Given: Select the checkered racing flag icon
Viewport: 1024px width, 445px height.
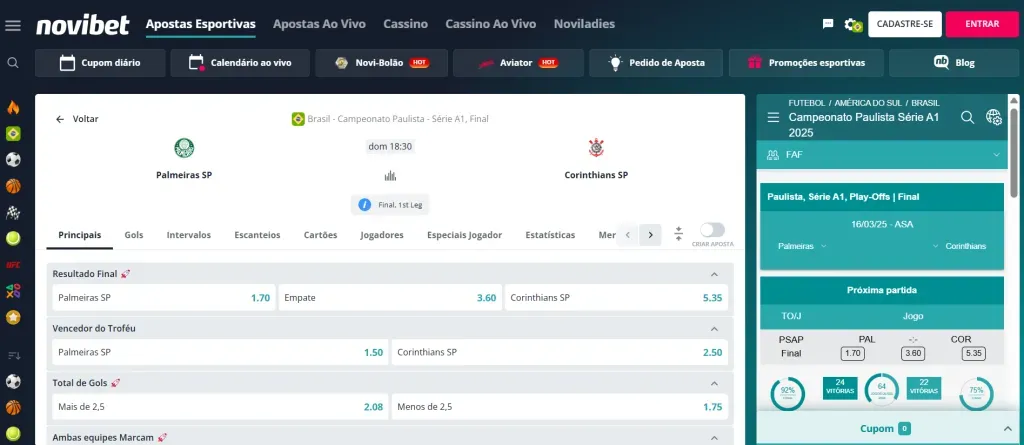Looking at the screenshot, I should 13,212.
